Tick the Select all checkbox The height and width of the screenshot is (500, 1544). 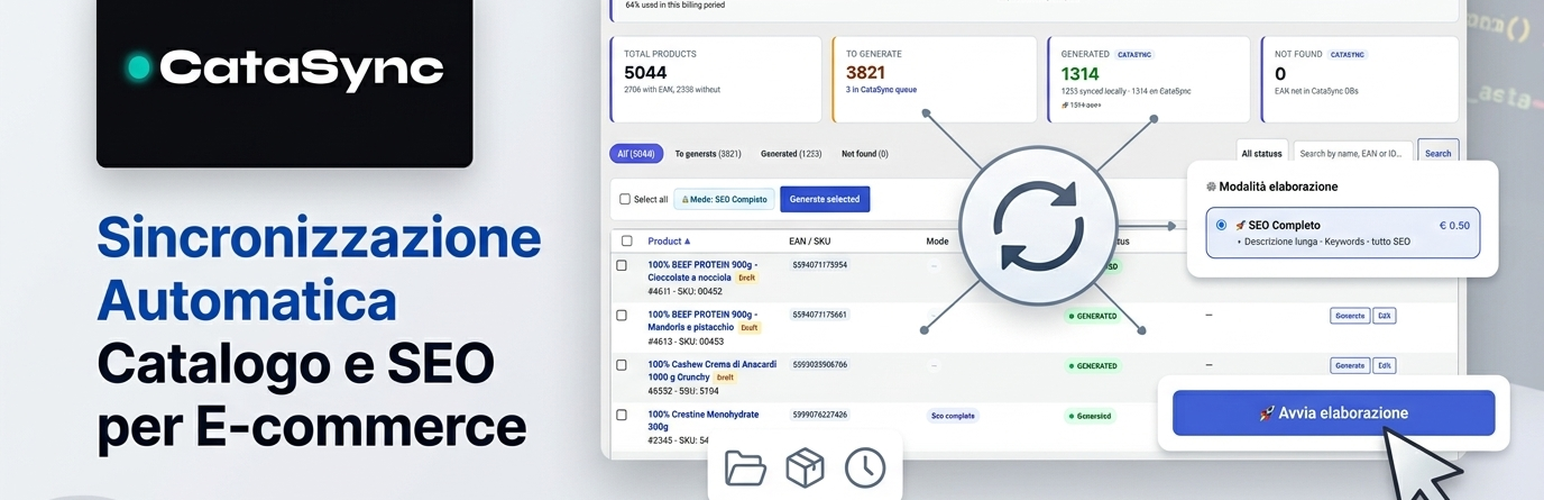pyautogui.click(x=625, y=199)
